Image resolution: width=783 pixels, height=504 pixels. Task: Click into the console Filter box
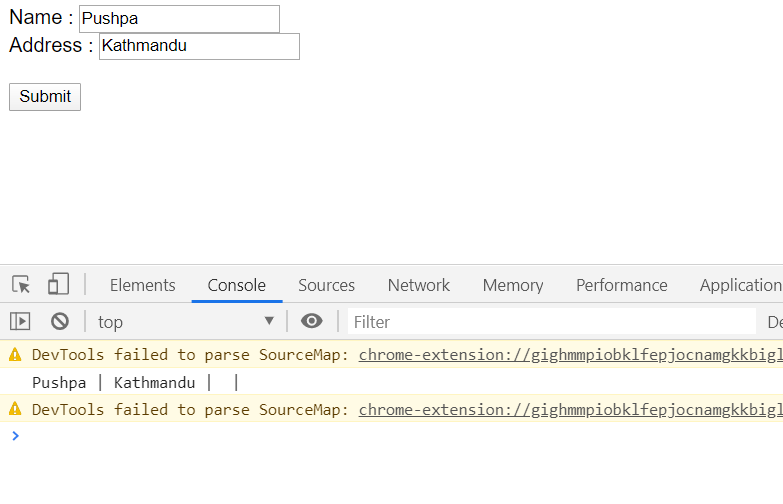(552, 322)
